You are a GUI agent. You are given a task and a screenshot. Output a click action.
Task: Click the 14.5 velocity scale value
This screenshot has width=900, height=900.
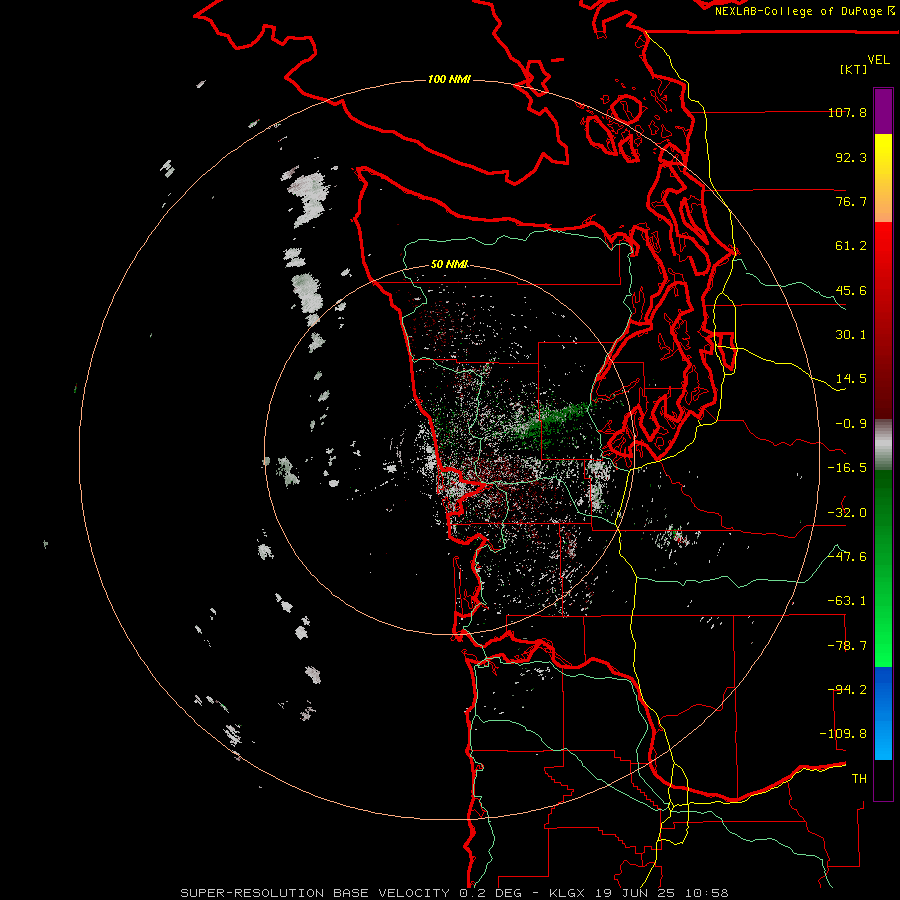851,379
